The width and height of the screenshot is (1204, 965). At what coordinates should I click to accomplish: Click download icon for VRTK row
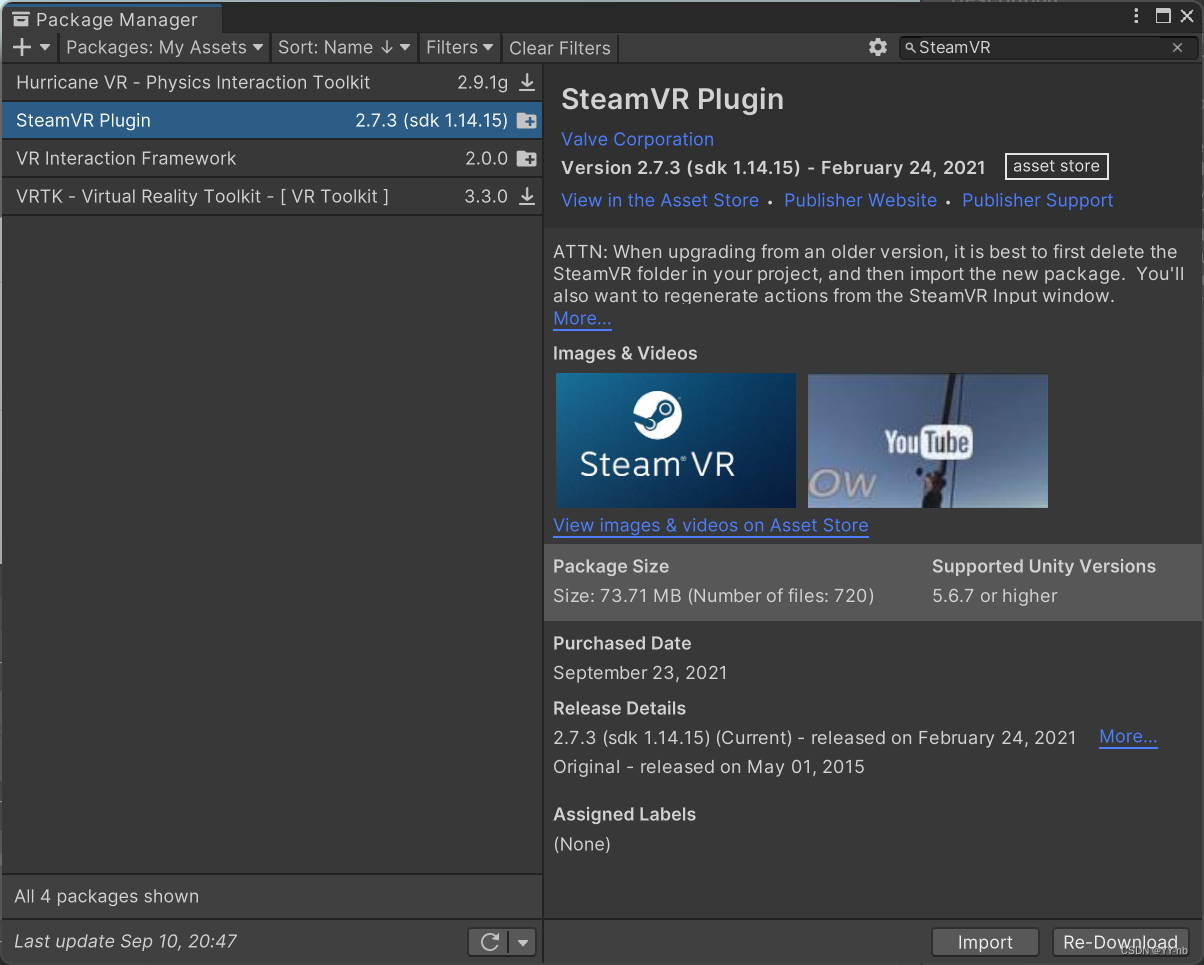pos(526,196)
